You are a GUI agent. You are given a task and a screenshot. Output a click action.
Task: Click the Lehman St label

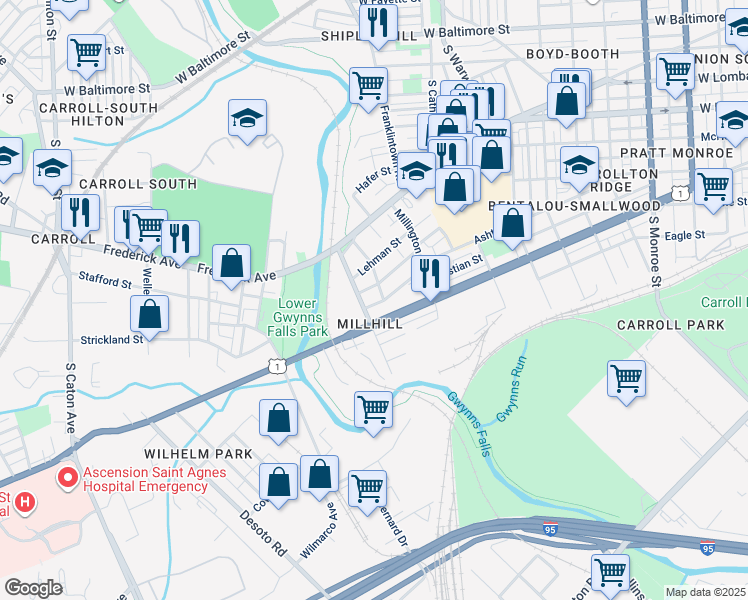[x=379, y=257]
